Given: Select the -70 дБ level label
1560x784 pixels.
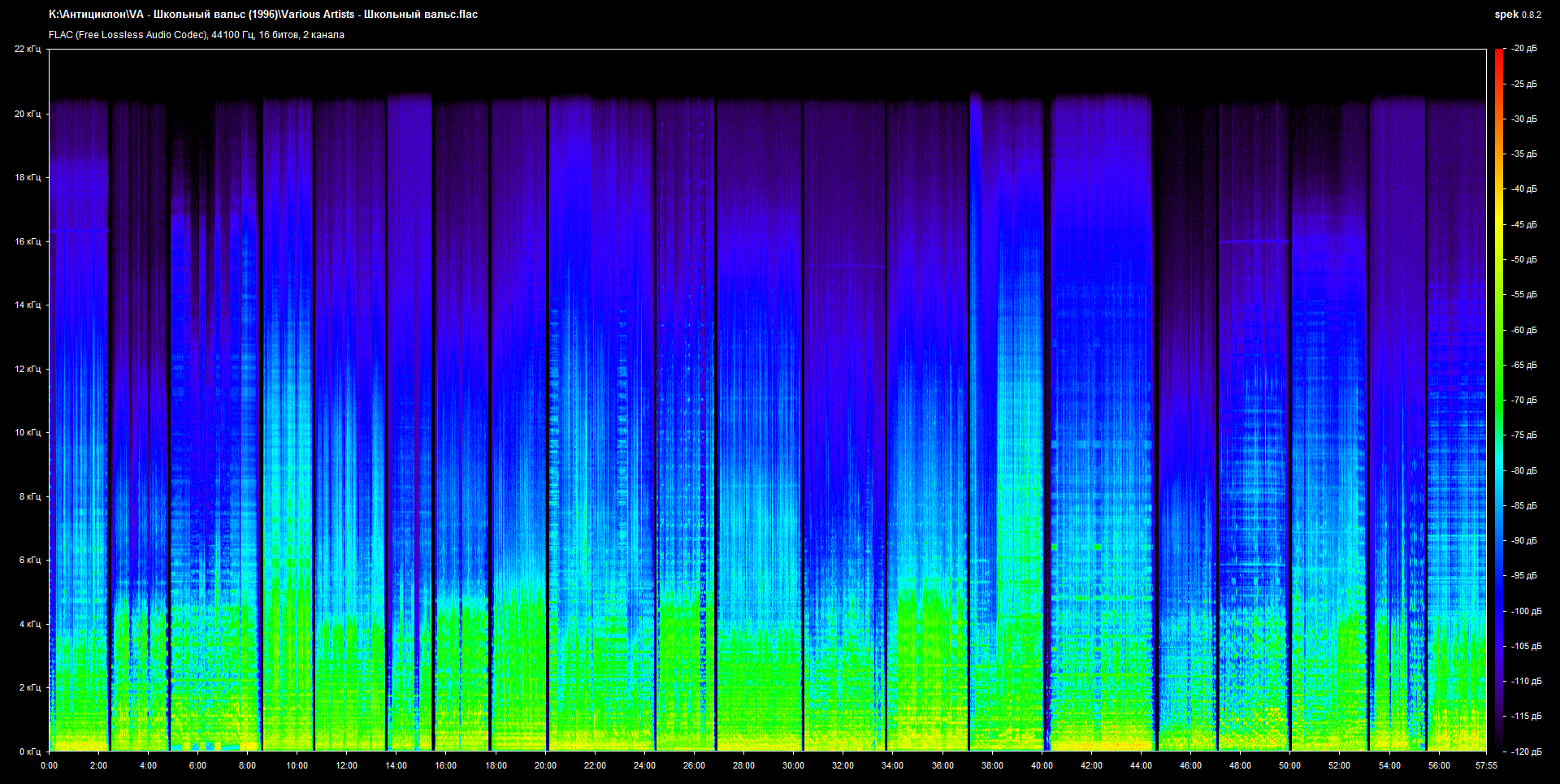Looking at the screenshot, I should click(1524, 400).
